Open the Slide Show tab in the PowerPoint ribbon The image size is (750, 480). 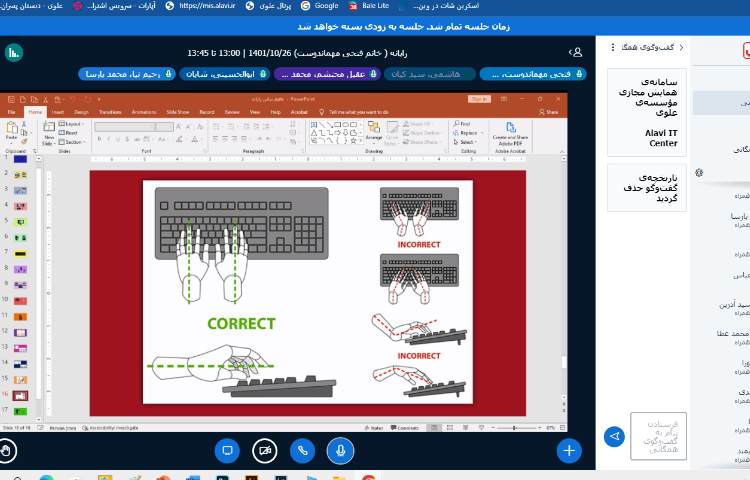coord(178,112)
